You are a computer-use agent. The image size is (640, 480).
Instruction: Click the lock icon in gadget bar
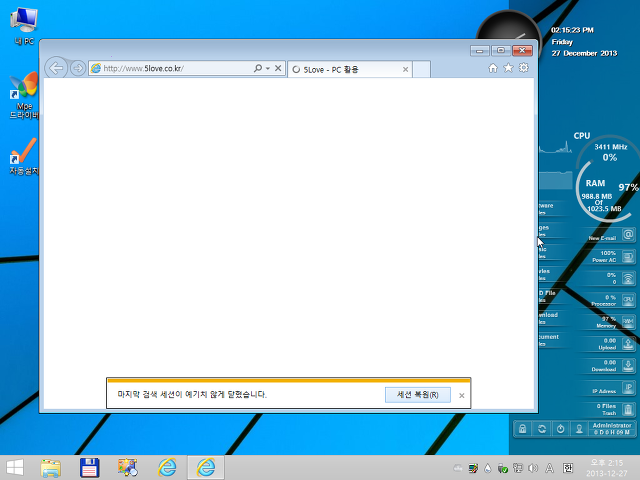pyautogui.click(x=522, y=429)
